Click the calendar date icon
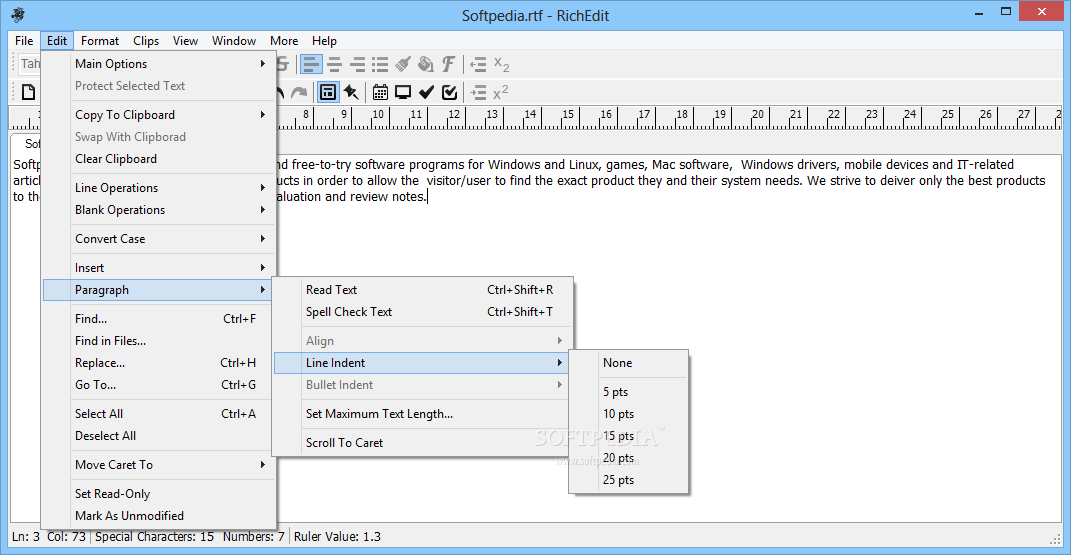1071x555 pixels. coord(380,92)
